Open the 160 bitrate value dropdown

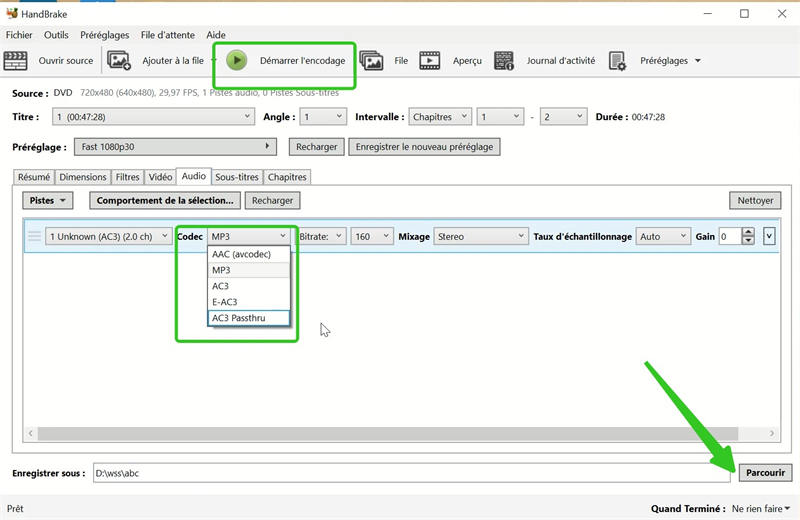click(372, 236)
